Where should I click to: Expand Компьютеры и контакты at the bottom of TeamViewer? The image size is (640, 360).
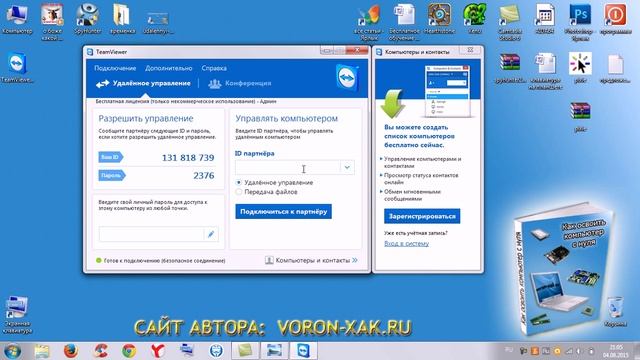point(311,260)
